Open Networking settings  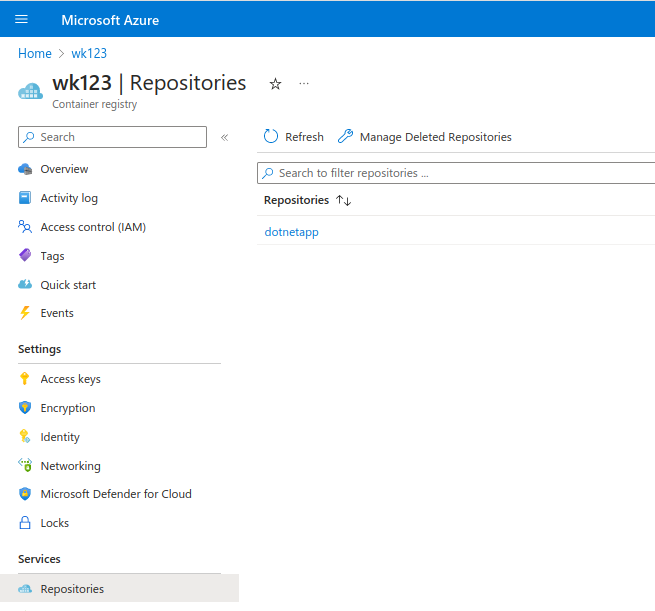[71, 466]
